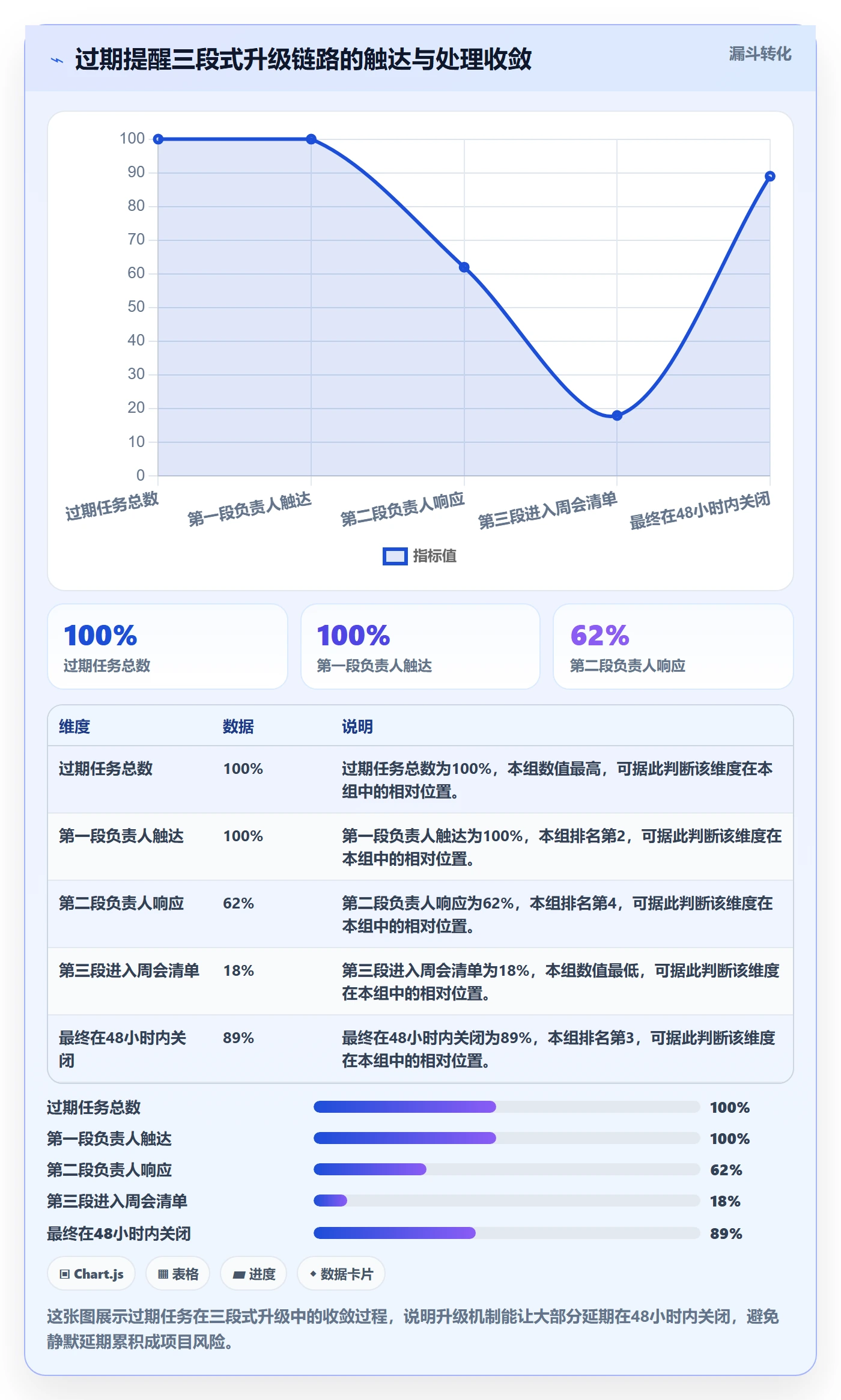Click the final chart point at 89
The width and height of the screenshot is (841, 1400).
(x=770, y=177)
